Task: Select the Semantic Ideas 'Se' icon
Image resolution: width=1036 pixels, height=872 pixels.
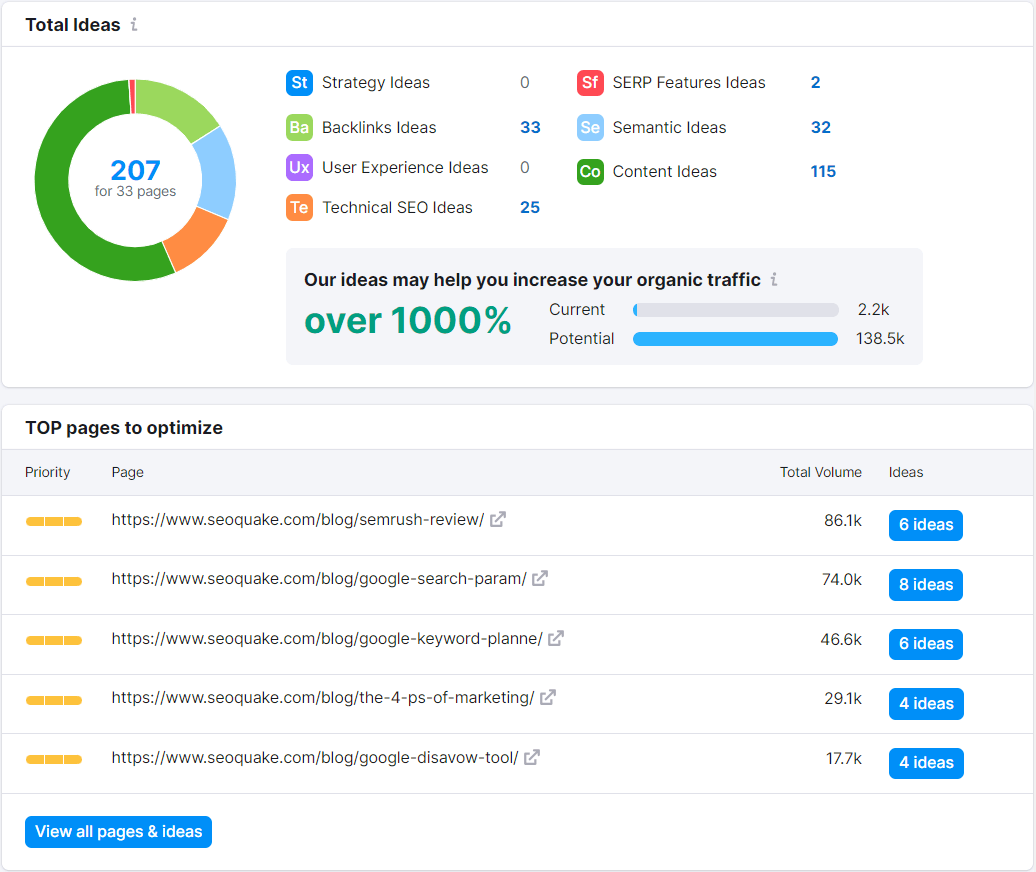Action: point(590,127)
